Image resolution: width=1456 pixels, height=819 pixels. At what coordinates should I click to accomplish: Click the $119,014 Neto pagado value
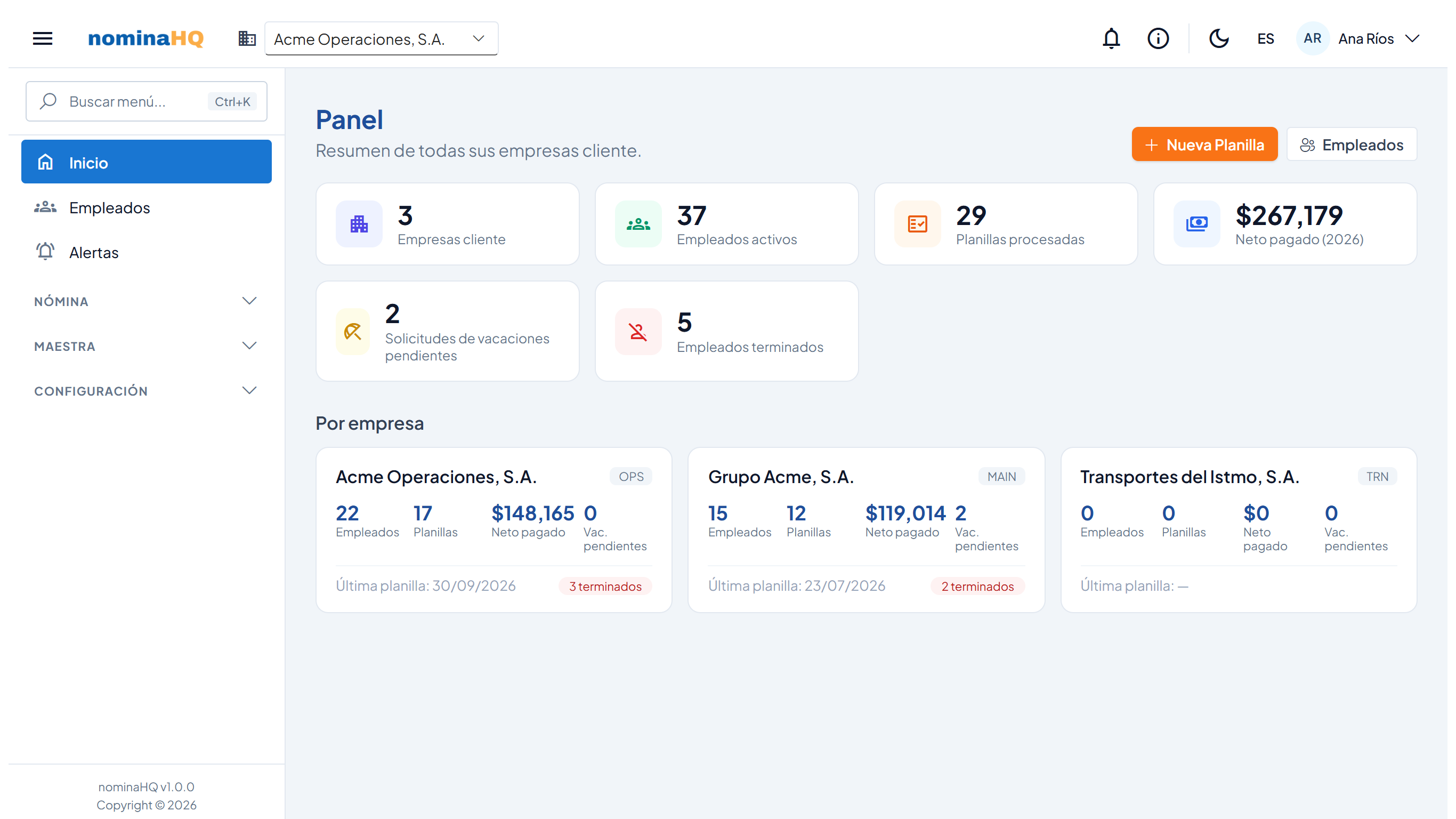coord(905,513)
